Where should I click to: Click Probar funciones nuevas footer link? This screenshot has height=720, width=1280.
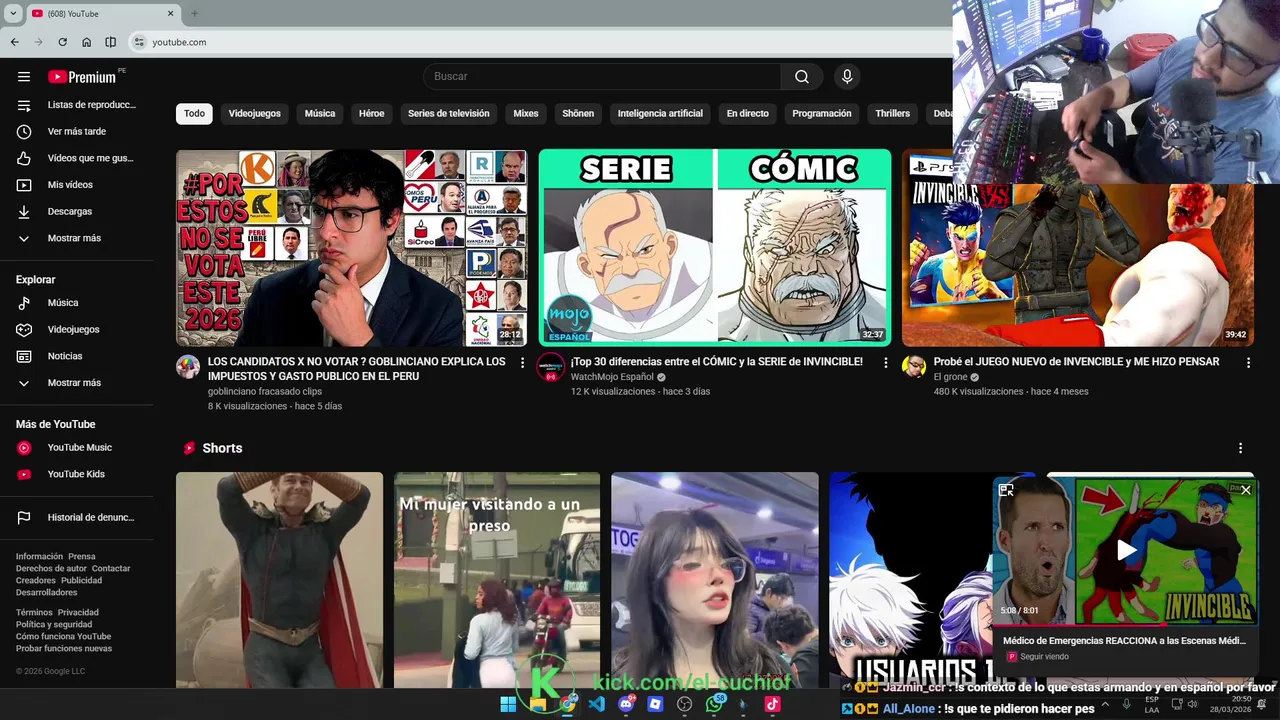[64, 649]
